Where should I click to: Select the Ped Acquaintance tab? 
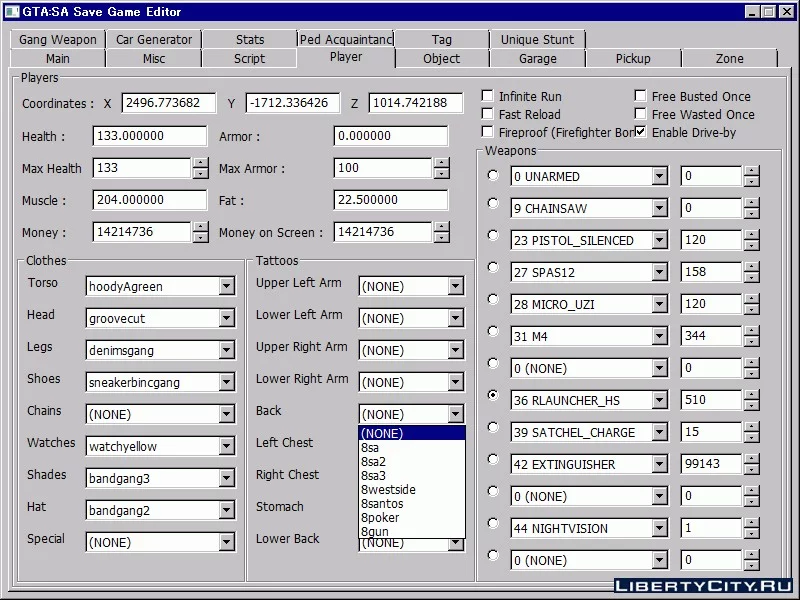345,39
